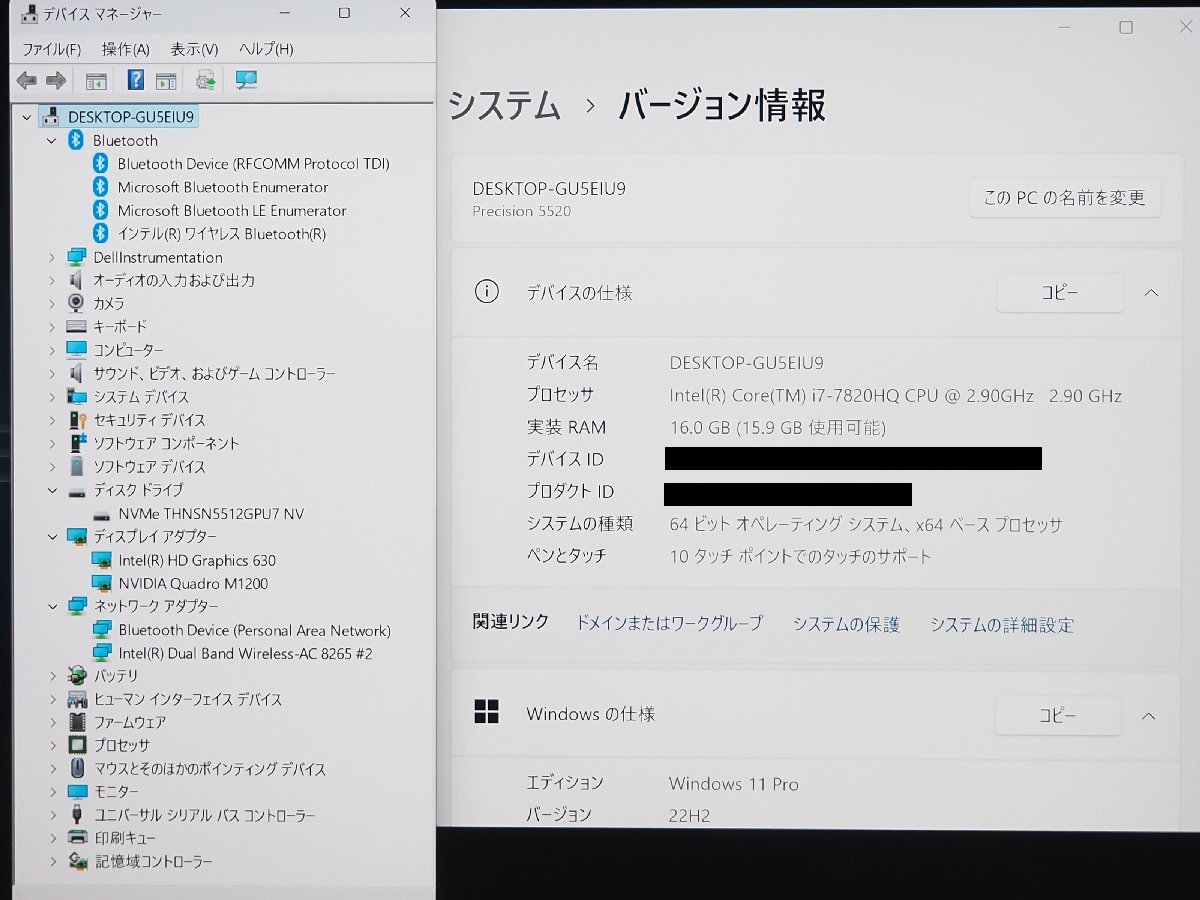Viewport: 1200px width, 900px height.
Task: Scan for hardware changes via monitor icon
Action: click(246, 80)
